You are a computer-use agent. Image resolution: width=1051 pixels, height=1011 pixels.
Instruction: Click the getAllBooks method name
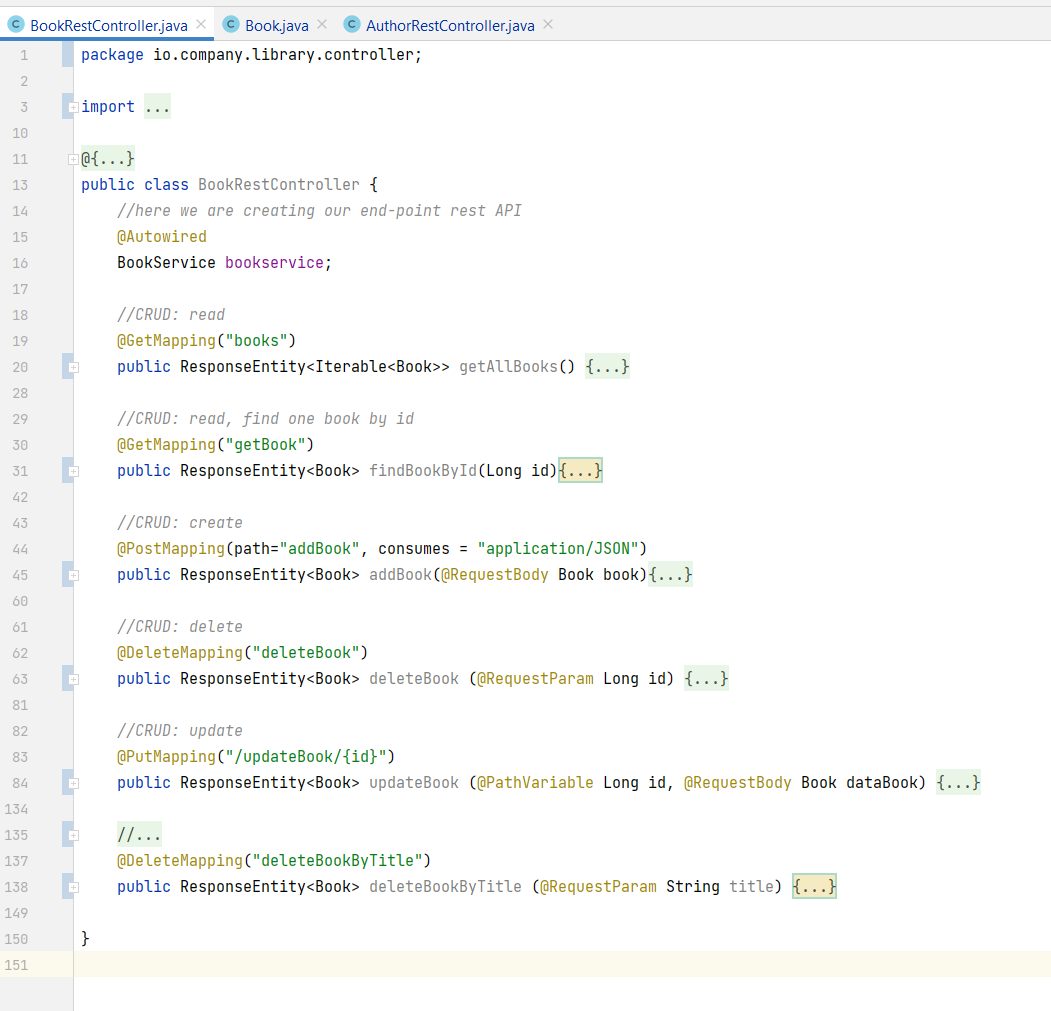pyautogui.click(x=508, y=367)
